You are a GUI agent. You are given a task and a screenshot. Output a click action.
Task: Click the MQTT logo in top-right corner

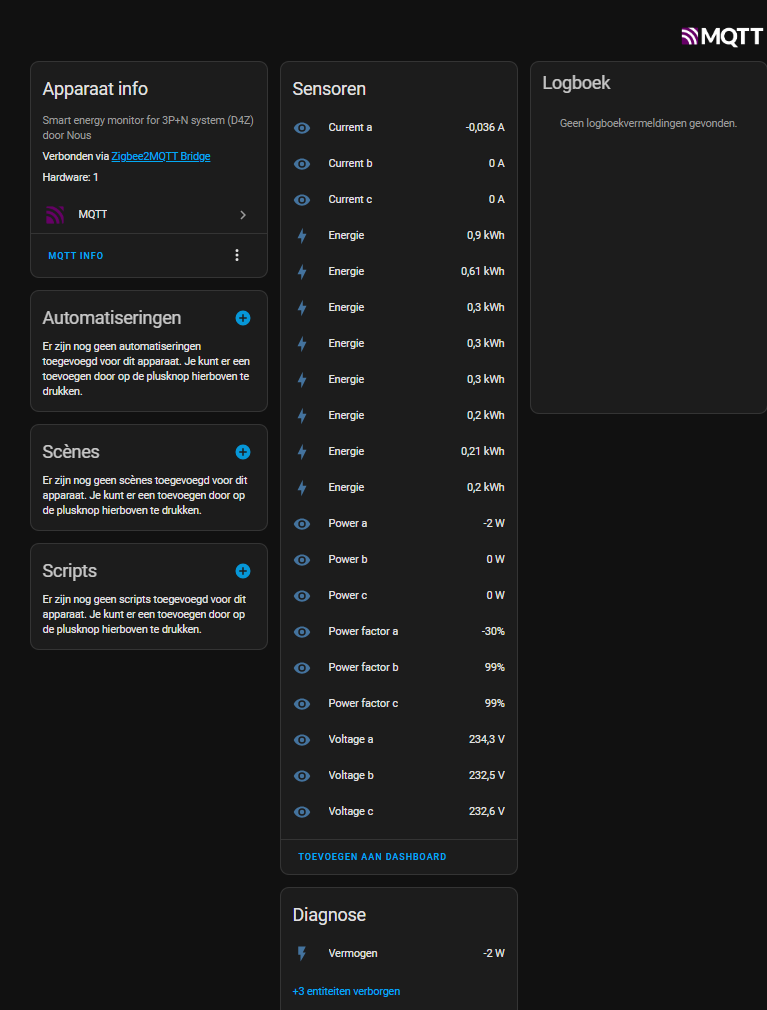click(722, 37)
